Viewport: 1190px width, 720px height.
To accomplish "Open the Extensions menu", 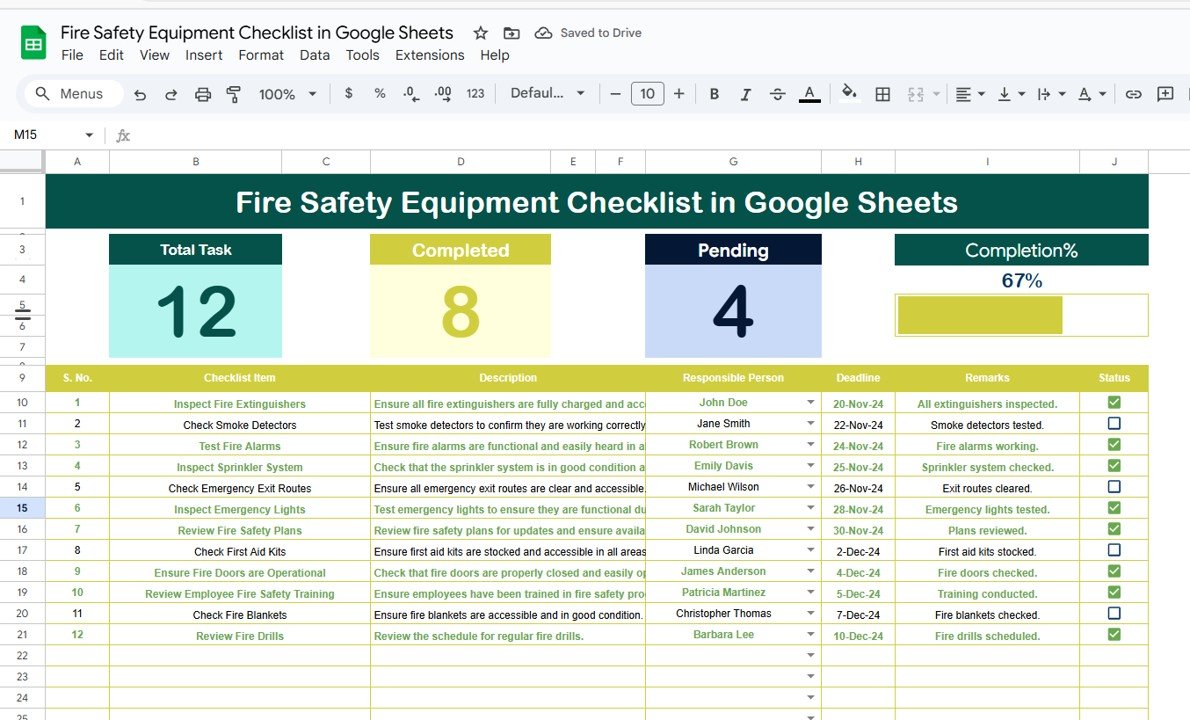I will point(430,55).
